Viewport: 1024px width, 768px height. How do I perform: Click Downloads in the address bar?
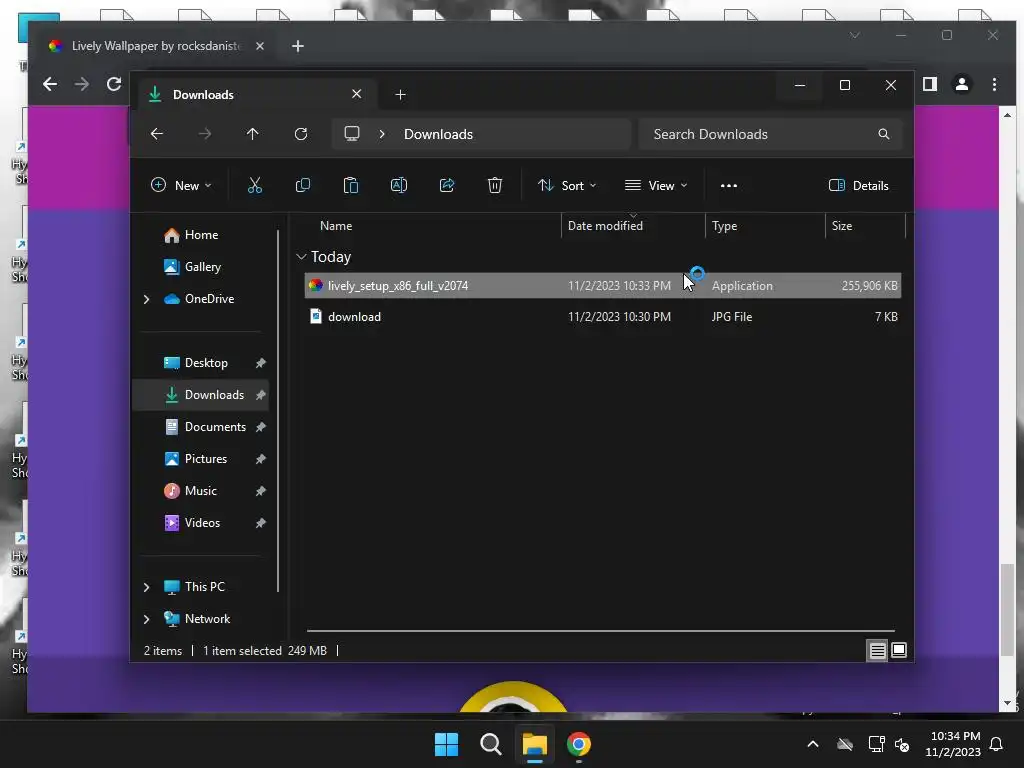point(438,134)
